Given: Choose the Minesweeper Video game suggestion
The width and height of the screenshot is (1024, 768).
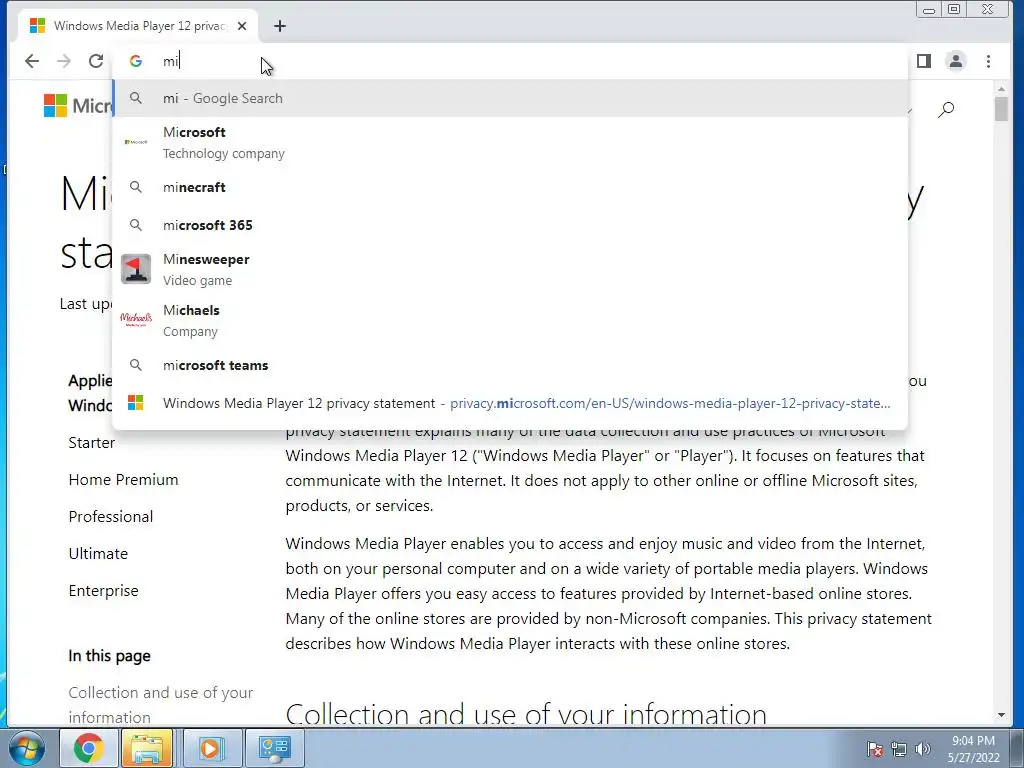Looking at the screenshot, I should [510, 269].
